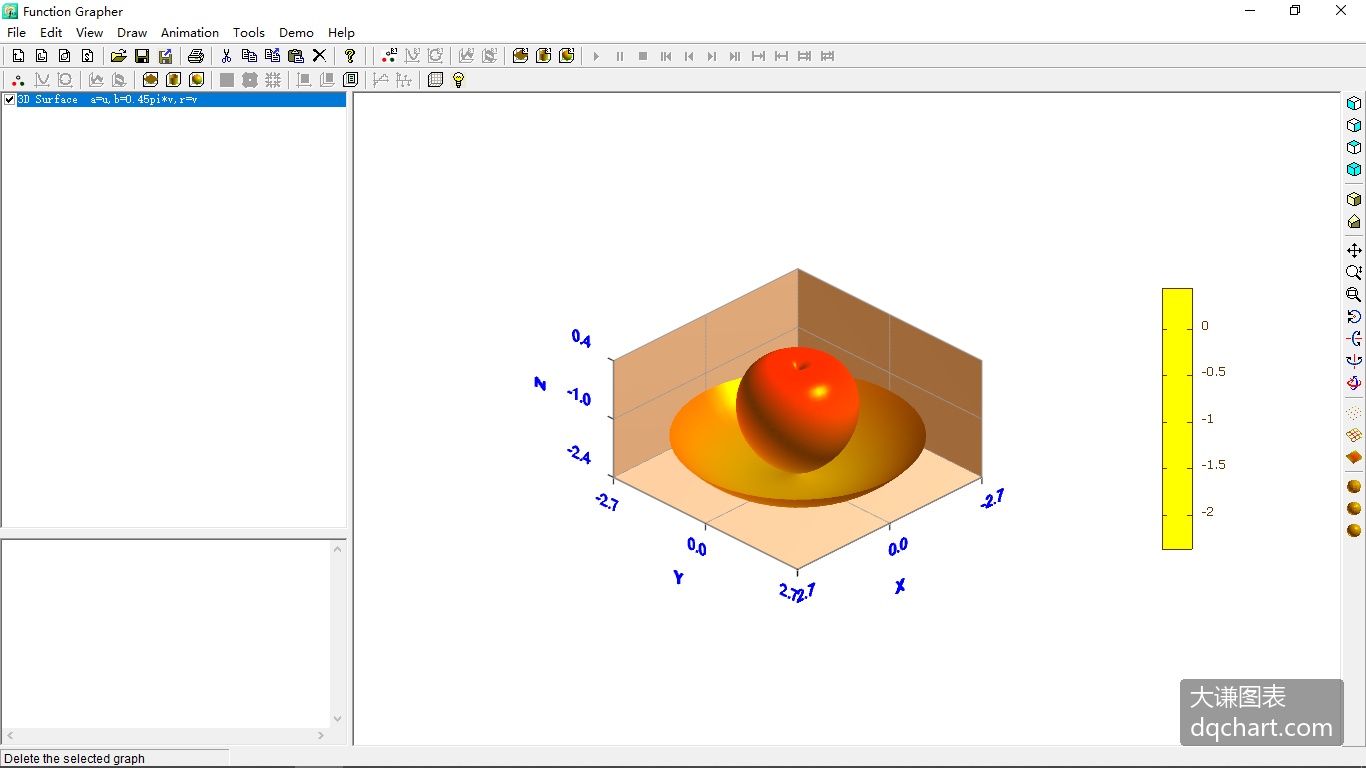1366x768 pixels.
Task: Uncheck the 3D Surface graph checkbox
Action: click(x=10, y=99)
